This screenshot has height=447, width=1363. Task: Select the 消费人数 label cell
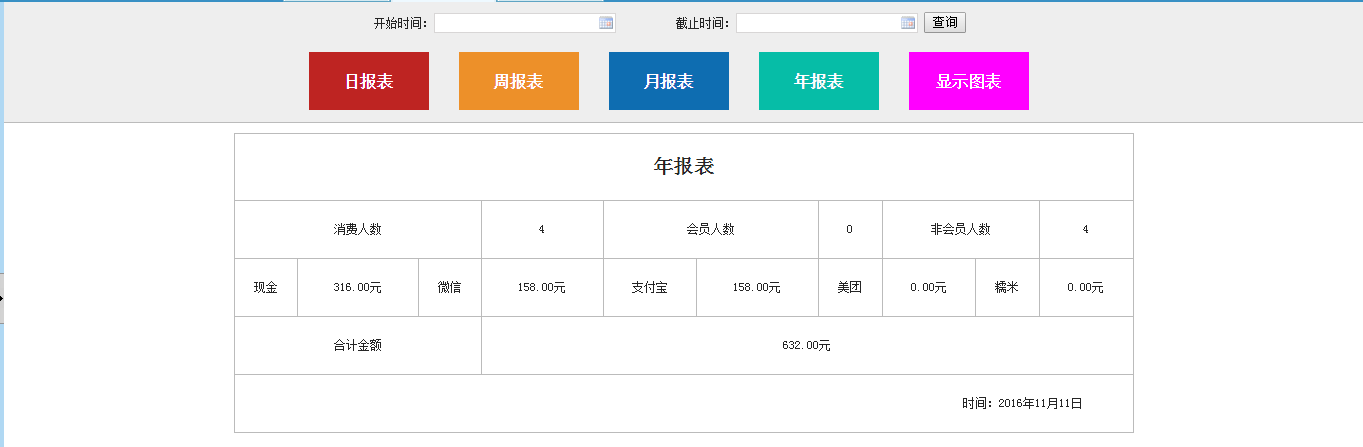[x=358, y=229]
